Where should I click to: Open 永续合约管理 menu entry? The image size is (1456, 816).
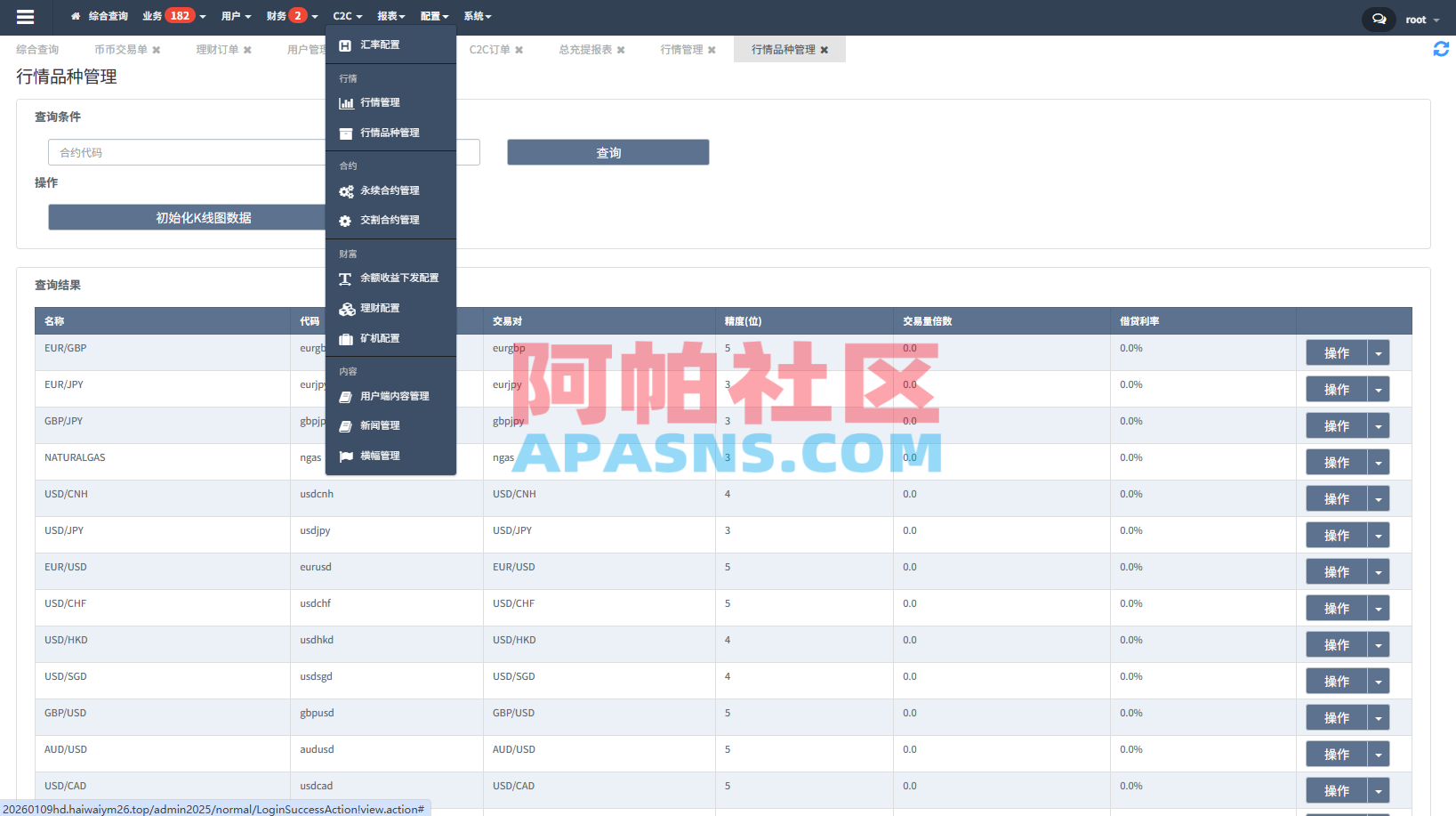390,191
